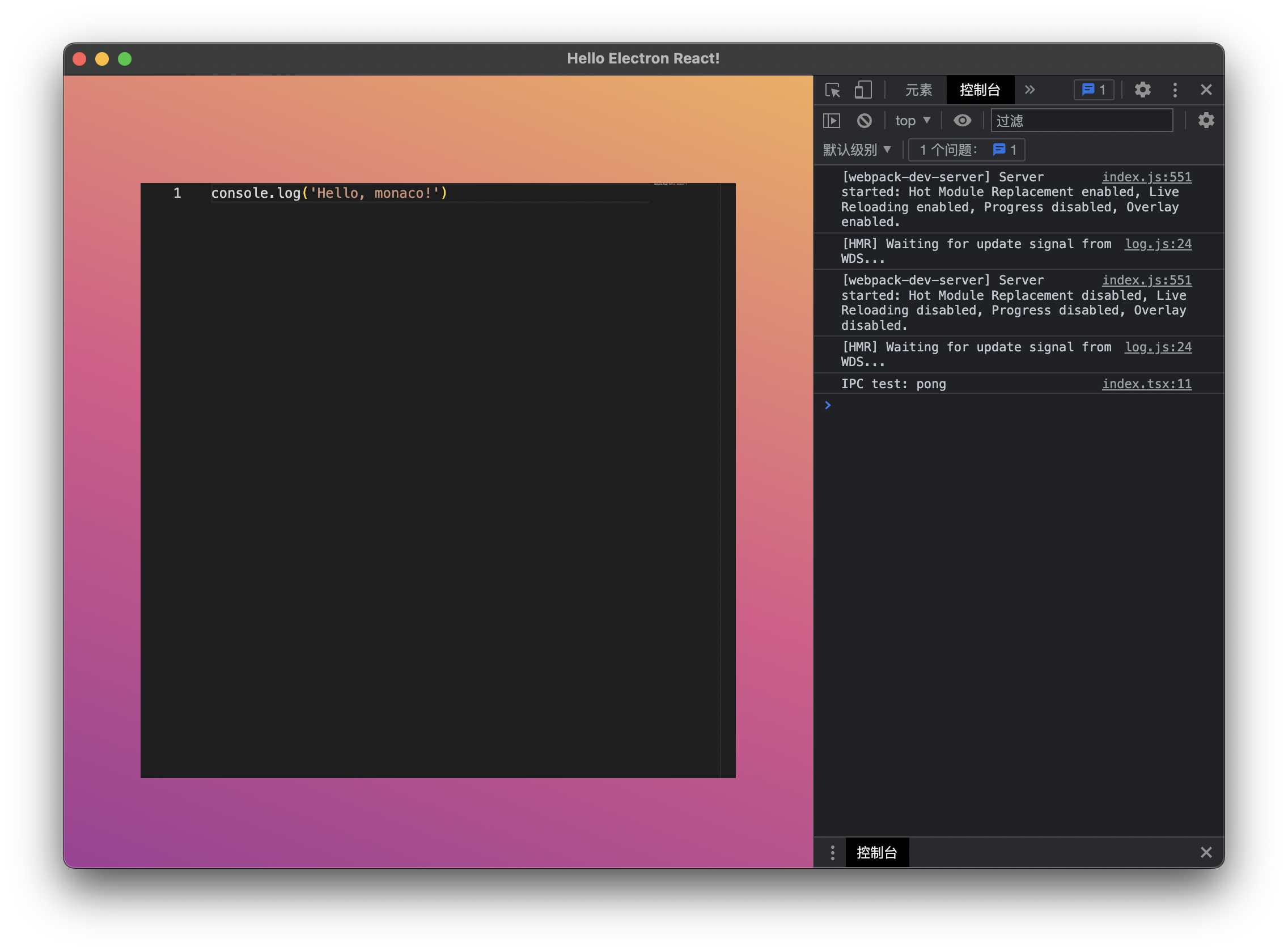Image resolution: width=1288 pixels, height=952 pixels.
Task: Expand more tabs with double chevron
Action: [x=1029, y=90]
